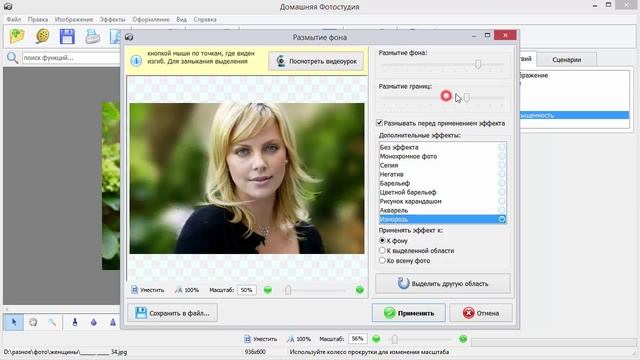The width and height of the screenshot is (640, 360).
Task: Select the К фону radio option
Action: [382, 241]
